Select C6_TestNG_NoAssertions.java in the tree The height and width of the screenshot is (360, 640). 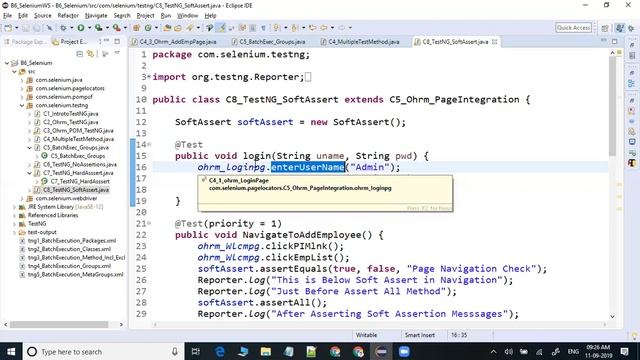click(80, 164)
